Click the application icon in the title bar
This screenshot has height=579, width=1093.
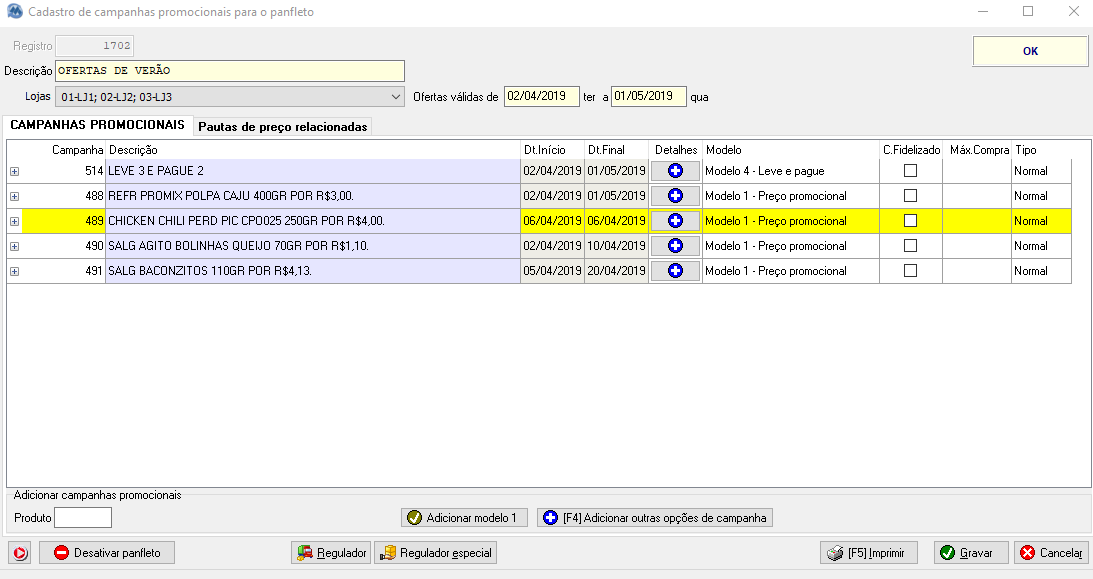click(x=15, y=12)
